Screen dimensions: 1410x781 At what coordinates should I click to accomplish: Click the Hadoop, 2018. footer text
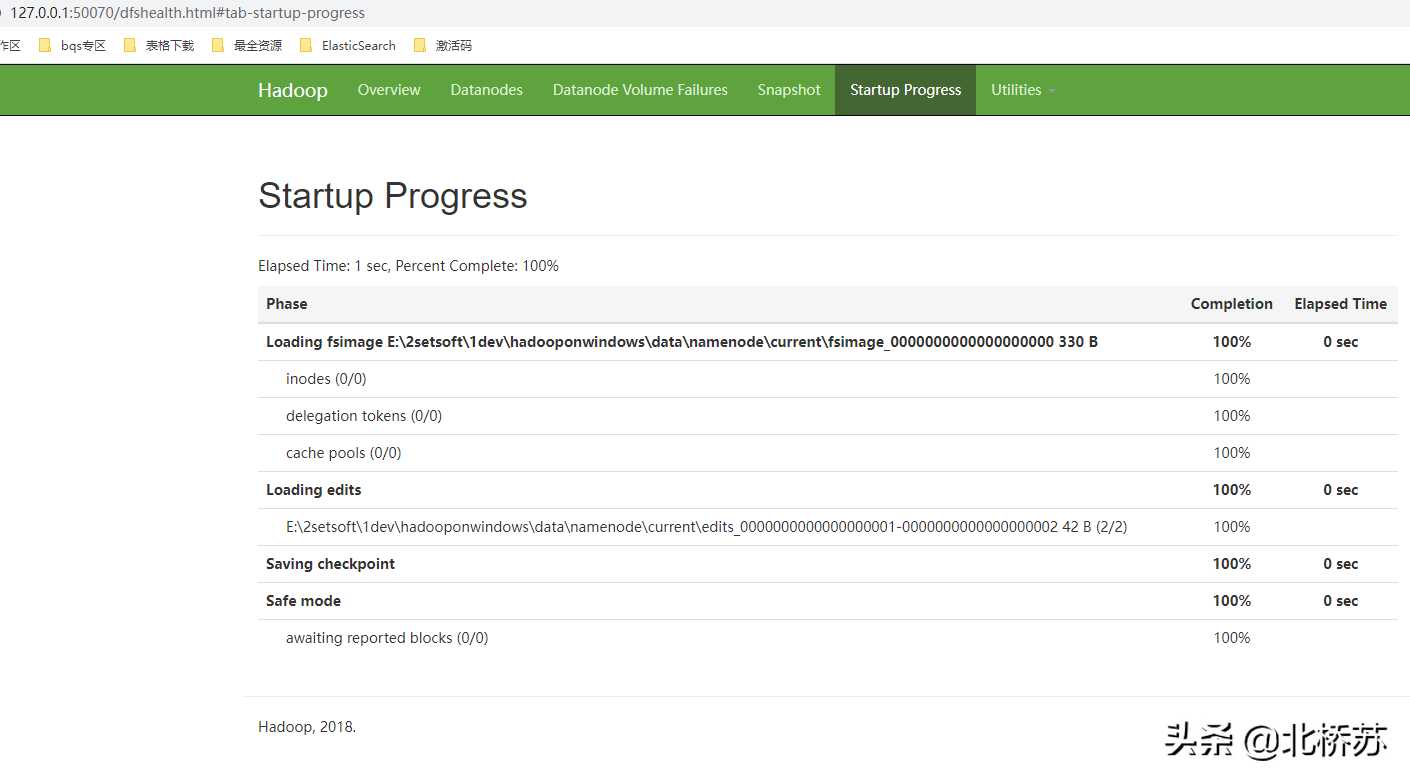307,727
